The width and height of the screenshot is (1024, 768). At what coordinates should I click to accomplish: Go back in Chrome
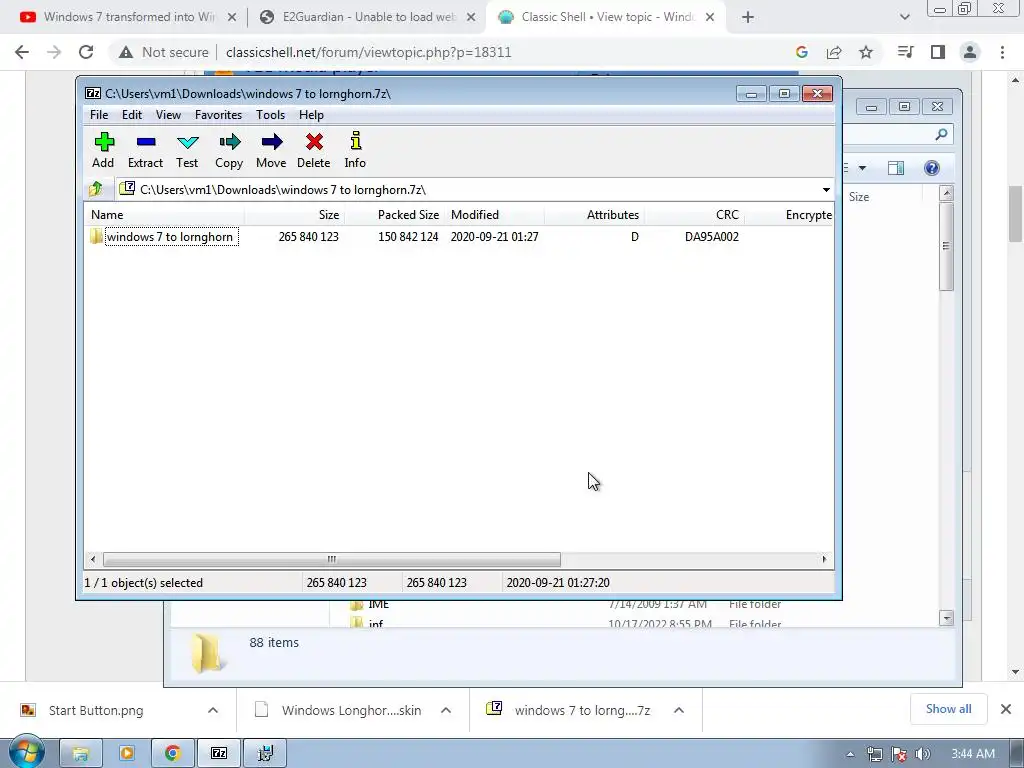click(22, 52)
